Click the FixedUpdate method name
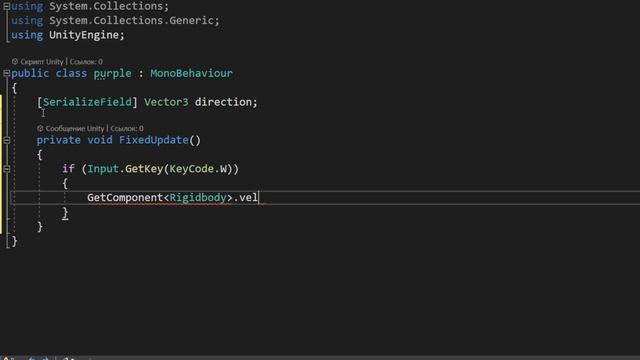Image resolution: width=640 pixels, height=360 pixels. pos(153,140)
